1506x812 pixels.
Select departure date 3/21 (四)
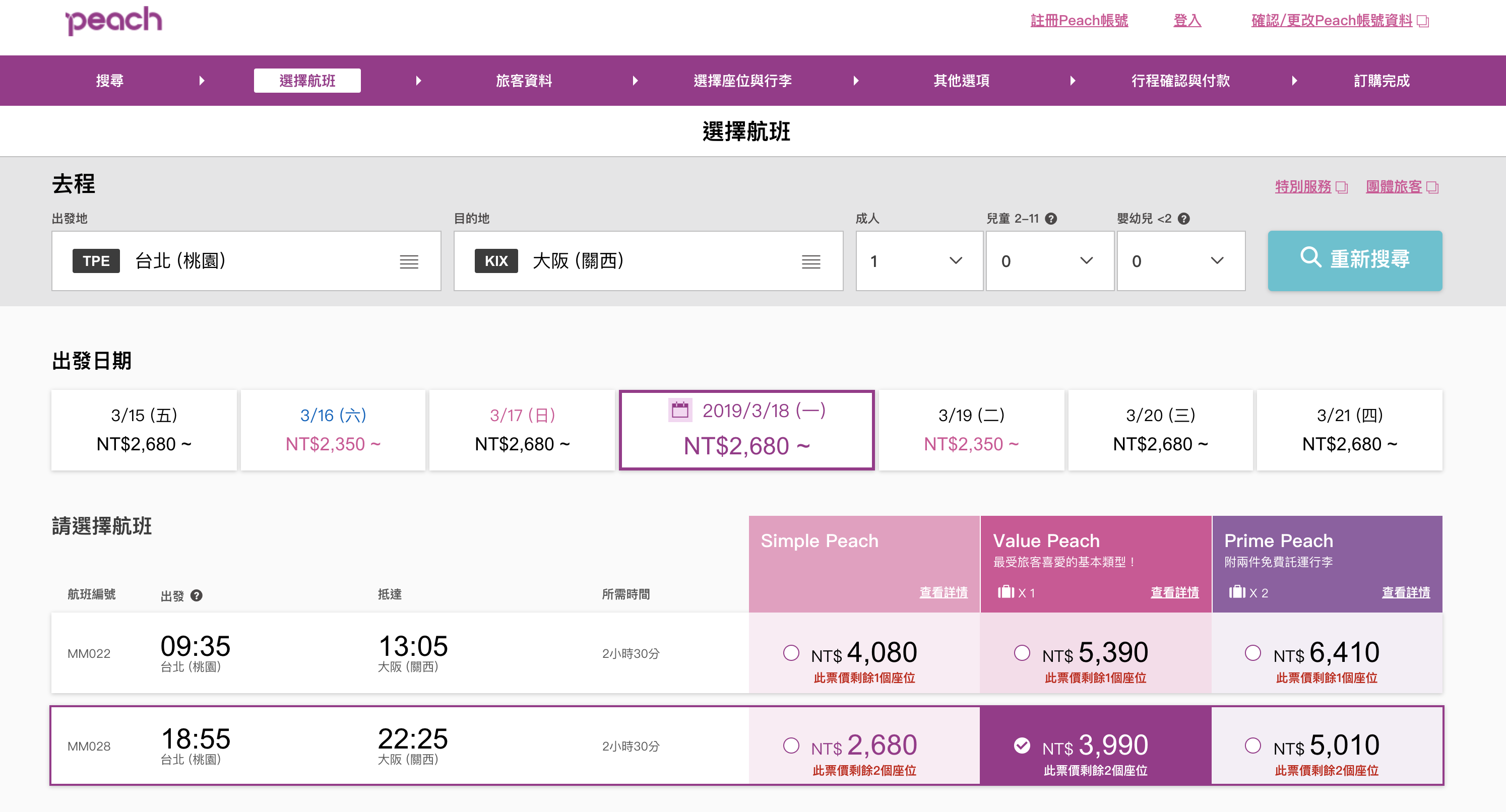pos(1349,430)
